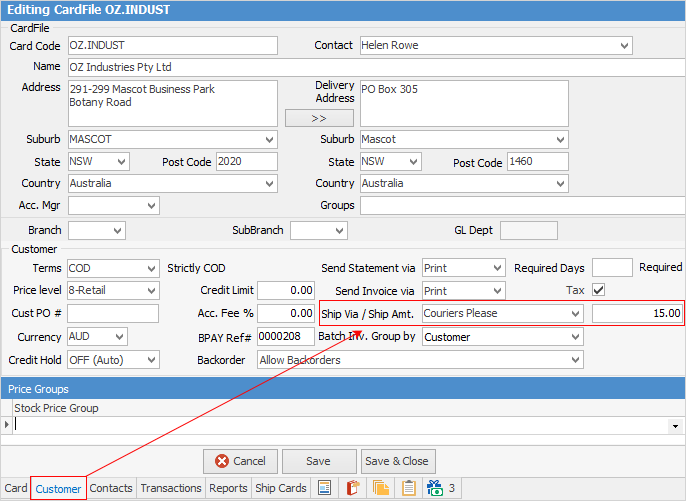The width and height of the screenshot is (686, 501).
Task: Open the Backorder dropdown list
Action: pos(575,360)
